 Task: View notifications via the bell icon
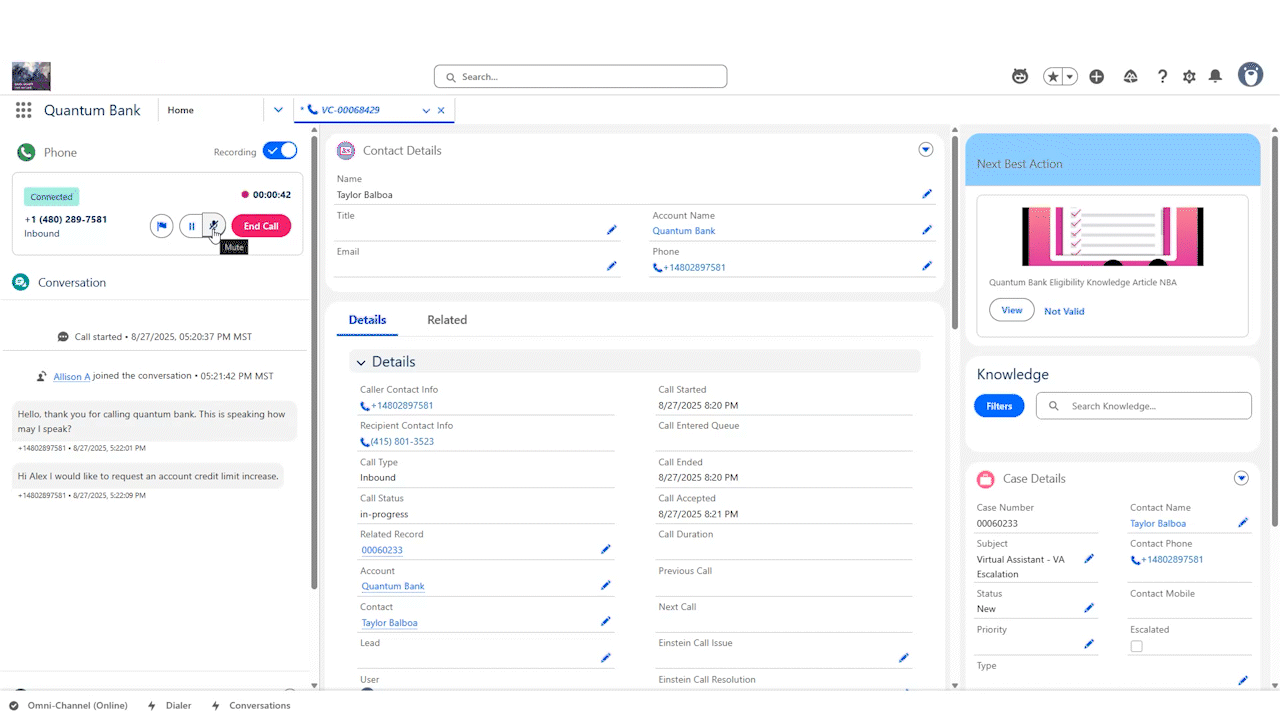coord(1215,75)
